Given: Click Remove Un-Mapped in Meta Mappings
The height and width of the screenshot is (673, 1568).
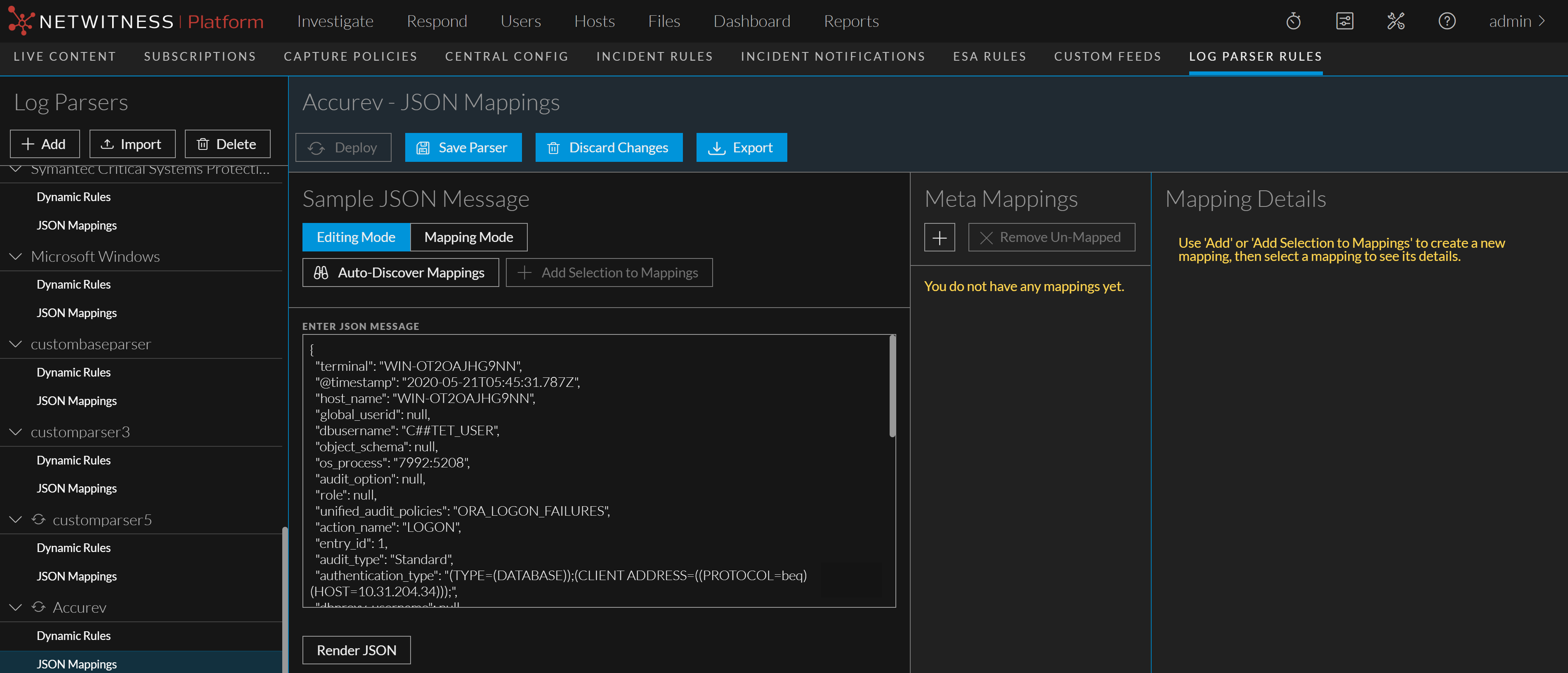Looking at the screenshot, I should coord(1051,237).
